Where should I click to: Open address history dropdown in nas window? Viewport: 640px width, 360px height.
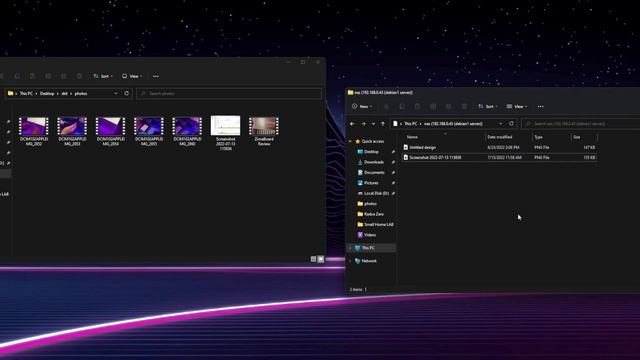pyautogui.click(x=501, y=124)
